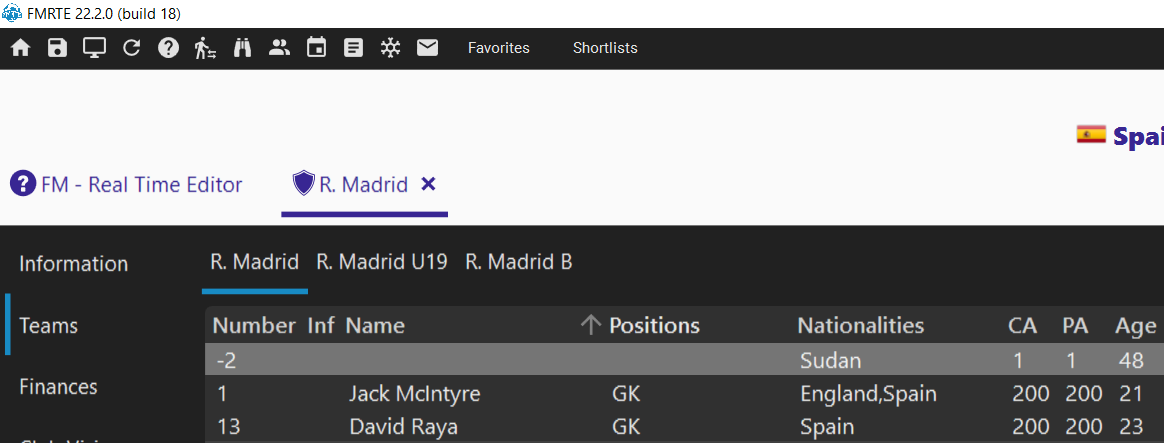1164x443 pixels.
Task: Open the Finances sidebar section
Action: click(x=59, y=387)
